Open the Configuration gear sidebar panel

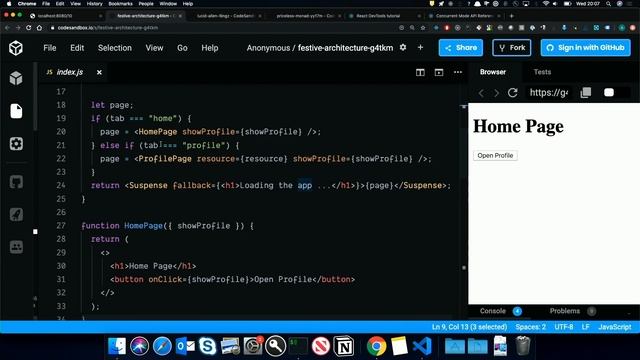pos(16,144)
